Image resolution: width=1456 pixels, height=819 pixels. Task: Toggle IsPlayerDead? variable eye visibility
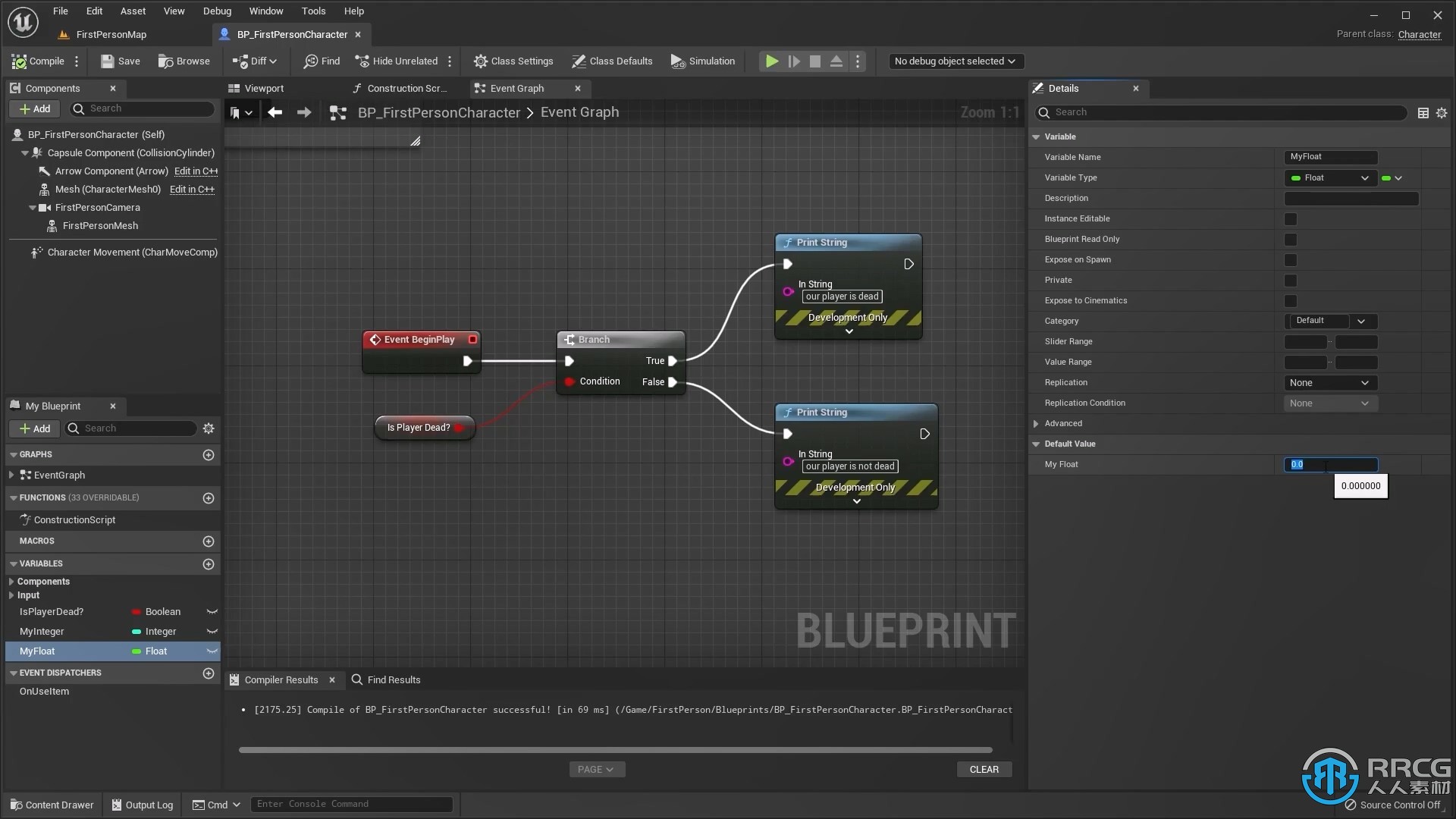coord(212,612)
